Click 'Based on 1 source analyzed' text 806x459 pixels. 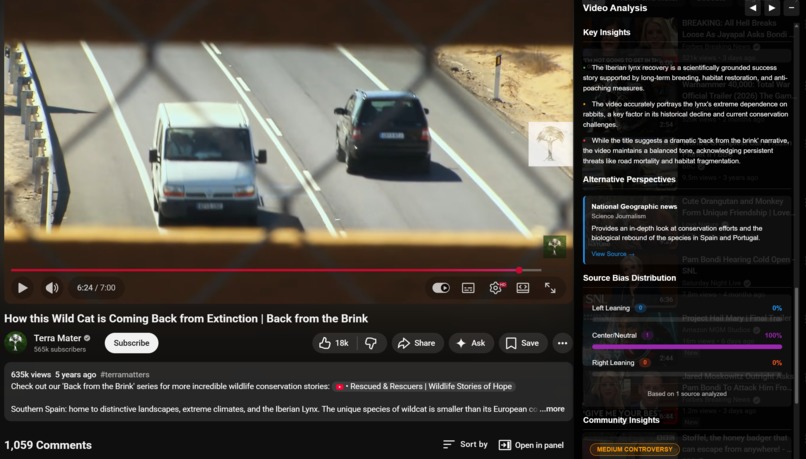(687, 394)
